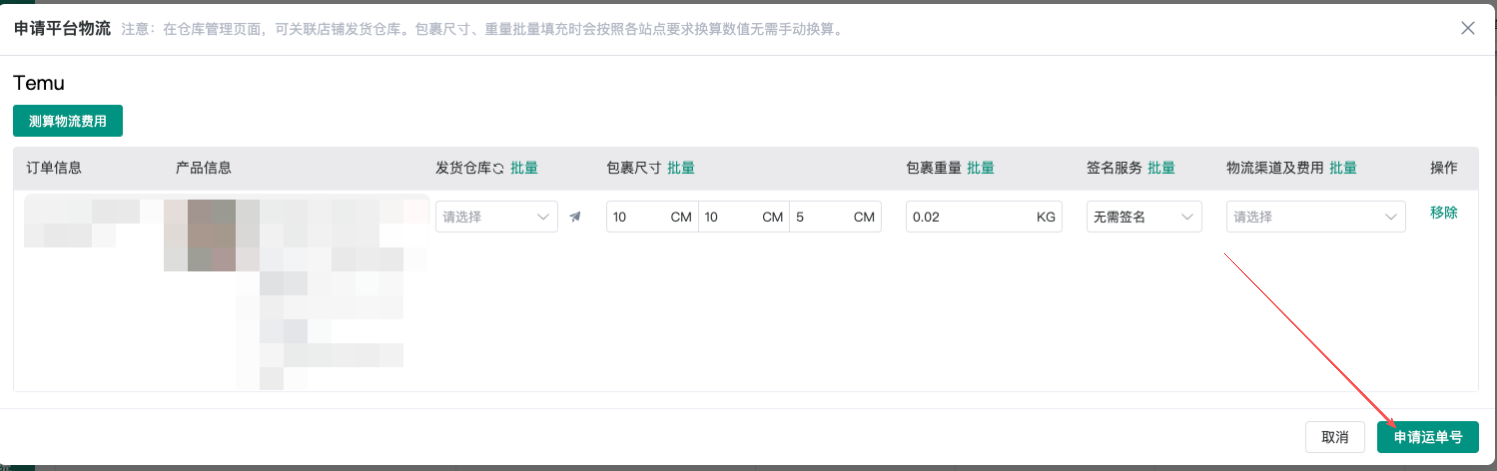The height and width of the screenshot is (471, 1497).
Task: Close the 申请平台物流 dialog
Action: point(1468,28)
